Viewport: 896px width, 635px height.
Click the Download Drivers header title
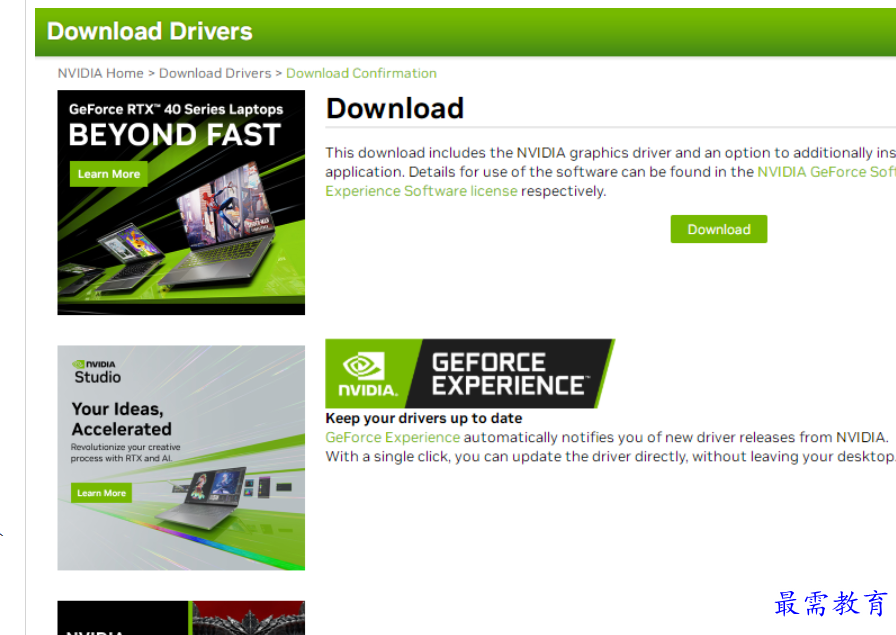149,31
